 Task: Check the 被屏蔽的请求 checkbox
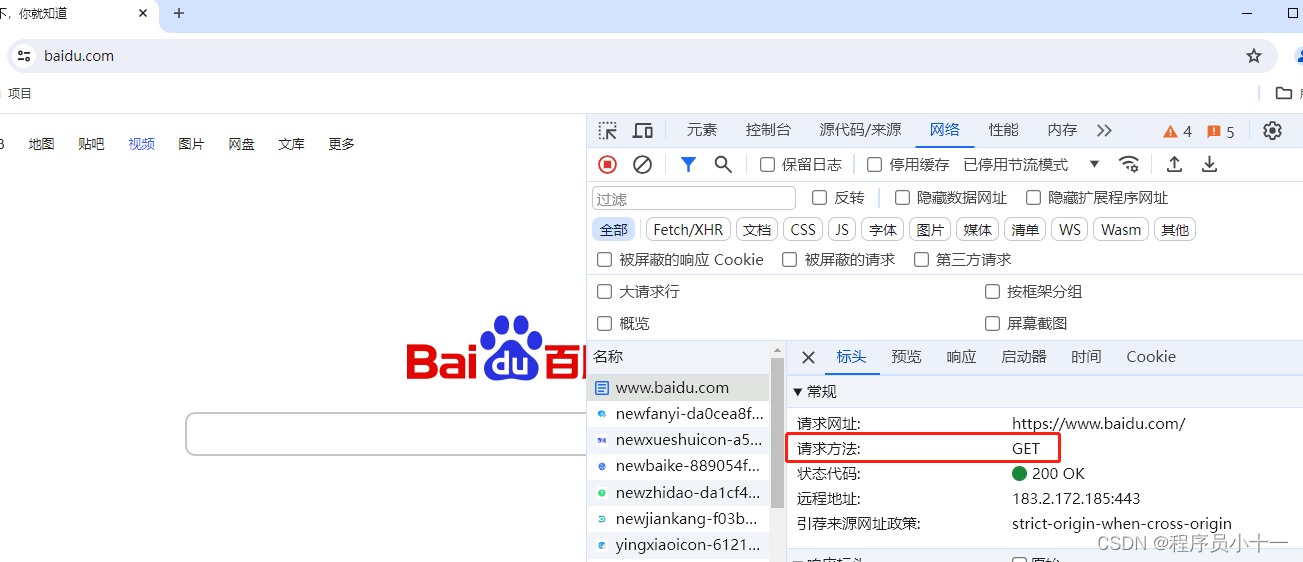(x=790, y=259)
